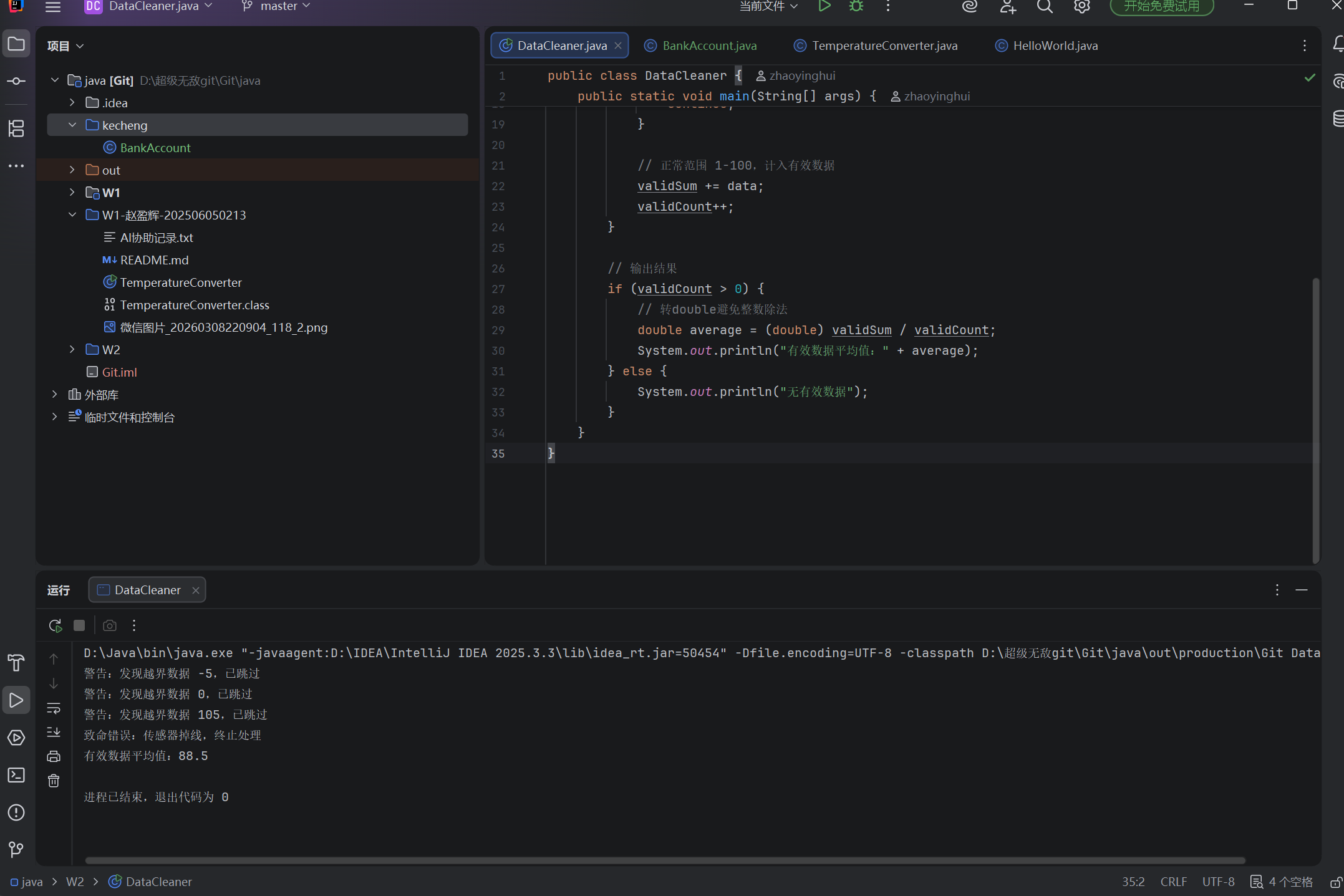Toggle soft-wrap in run console

click(54, 708)
